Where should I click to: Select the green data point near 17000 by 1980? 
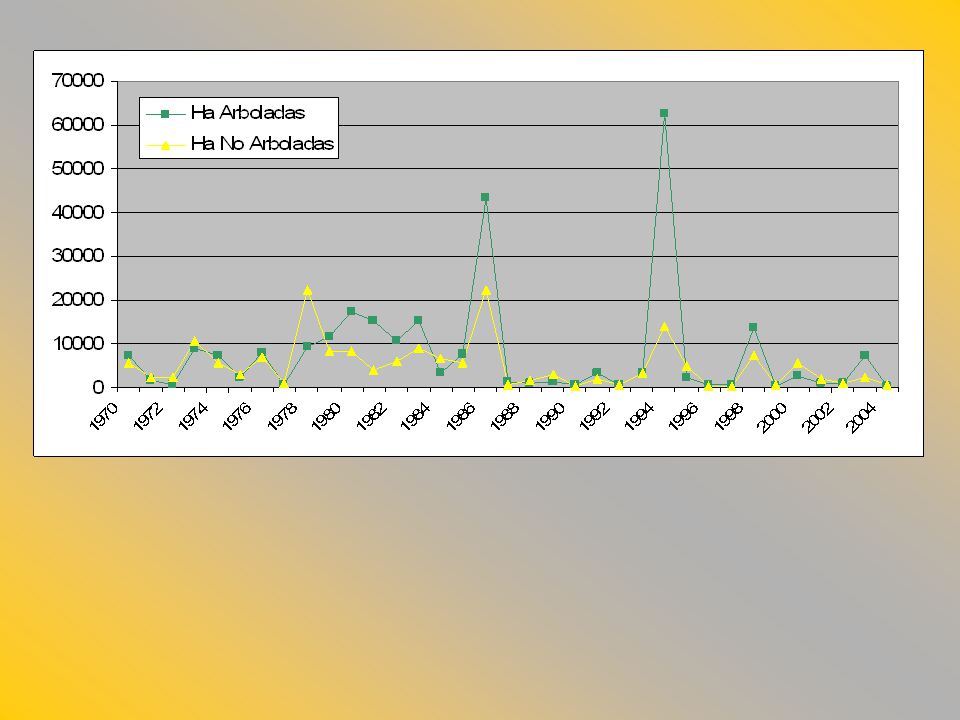point(351,311)
